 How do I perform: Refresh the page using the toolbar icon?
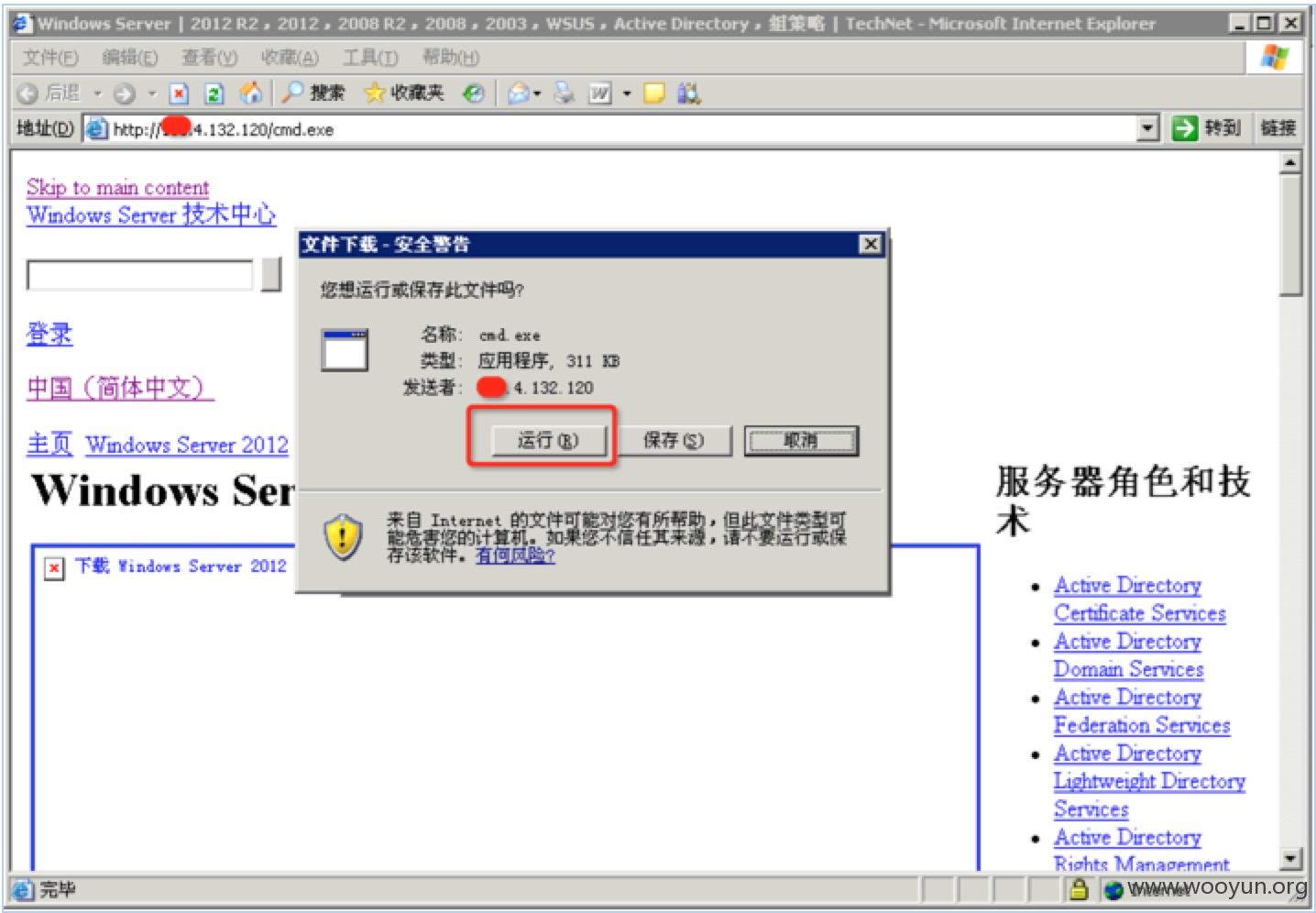point(214,93)
